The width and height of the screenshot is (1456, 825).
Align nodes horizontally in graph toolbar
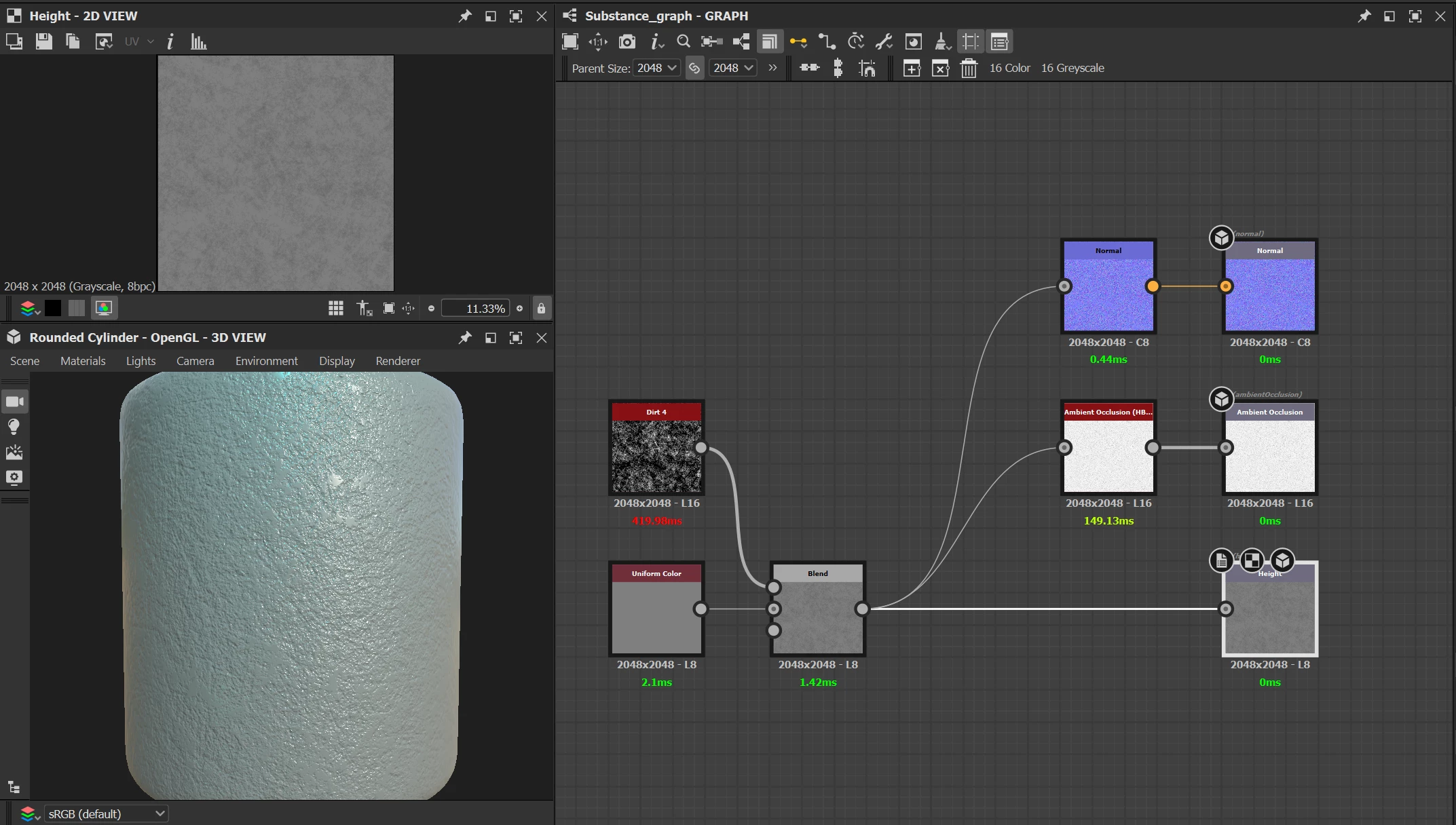pyautogui.click(x=809, y=68)
